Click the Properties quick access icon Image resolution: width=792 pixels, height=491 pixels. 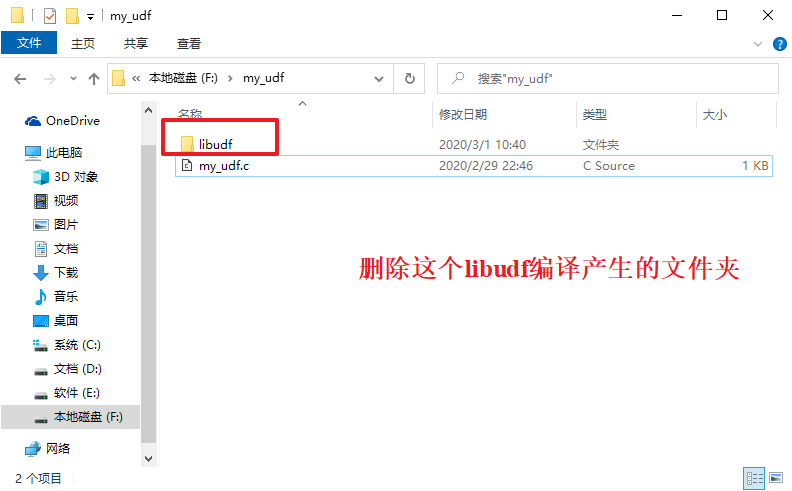(50, 16)
